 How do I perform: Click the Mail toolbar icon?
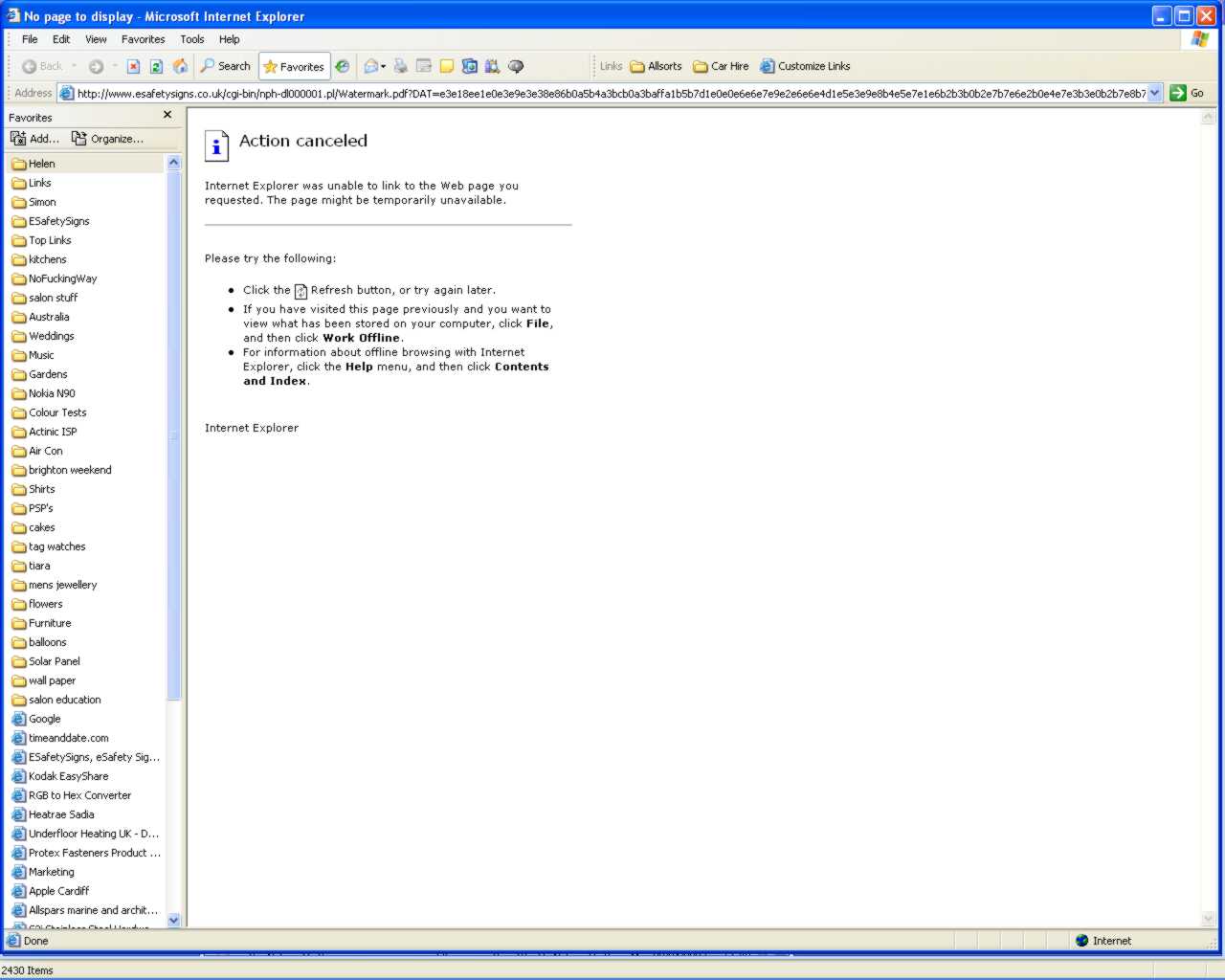373,66
